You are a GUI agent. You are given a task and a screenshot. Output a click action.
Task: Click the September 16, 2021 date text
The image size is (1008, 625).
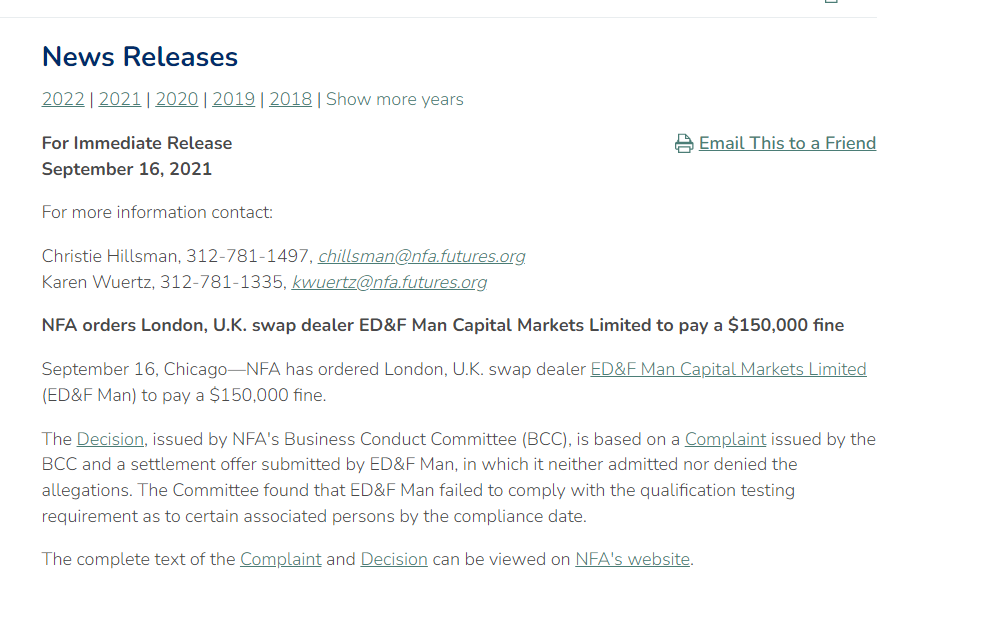[127, 169]
